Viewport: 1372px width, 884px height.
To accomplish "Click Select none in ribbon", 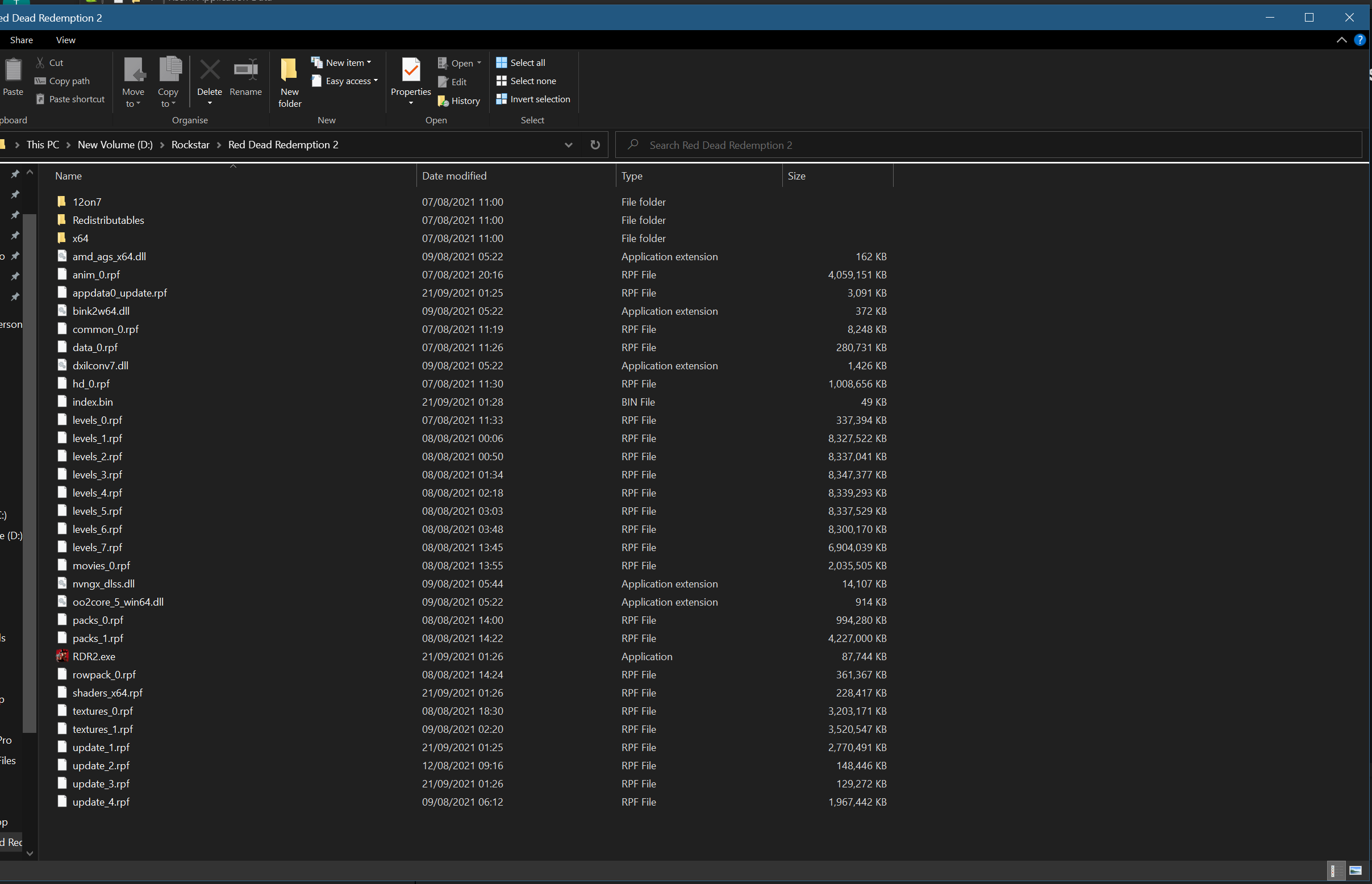I will (x=526, y=81).
